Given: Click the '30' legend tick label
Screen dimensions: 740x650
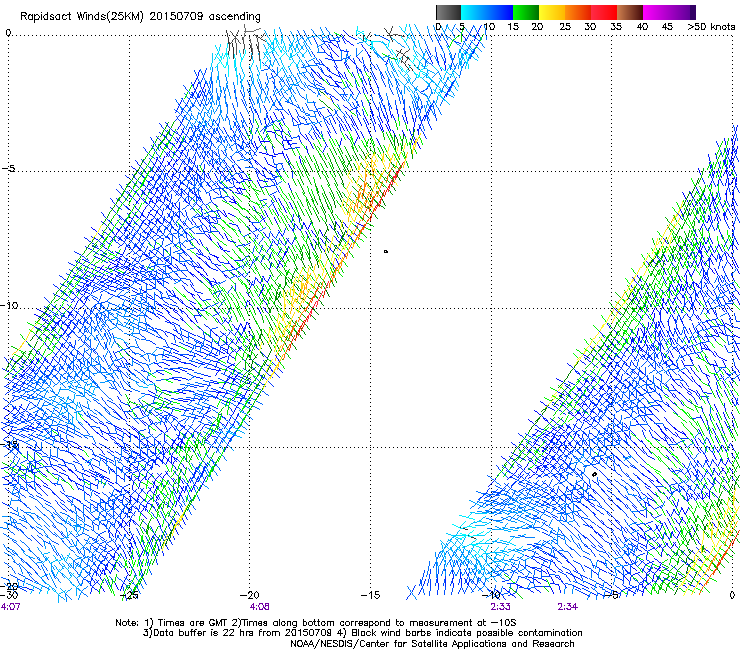Looking at the screenshot, I should (x=590, y=27).
